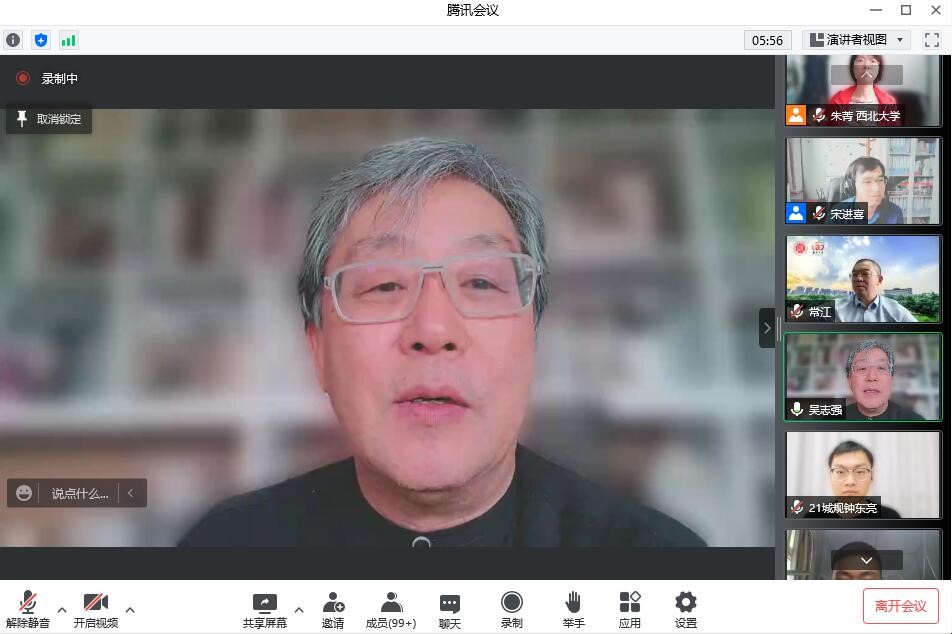The width and height of the screenshot is (952, 634).
Task: Open the 成员(99+) members list
Action: 391,609
